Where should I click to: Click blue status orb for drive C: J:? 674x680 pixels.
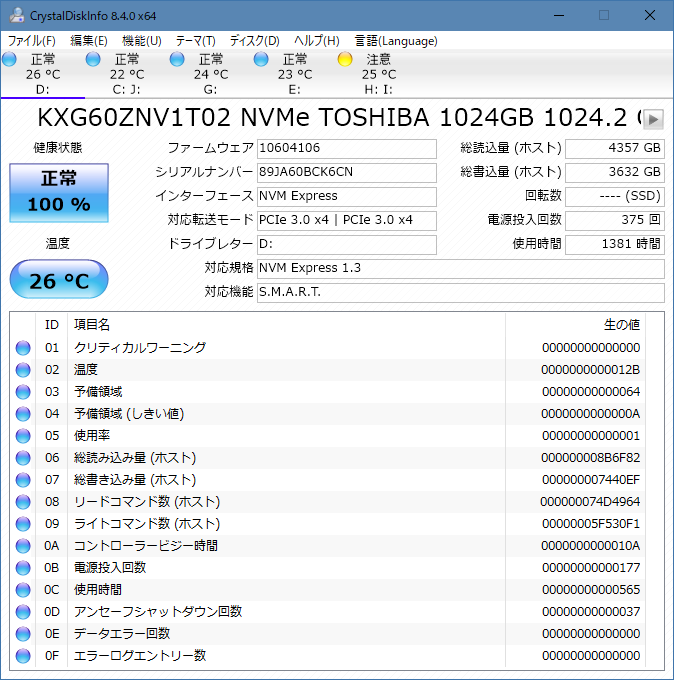point(93,59)
